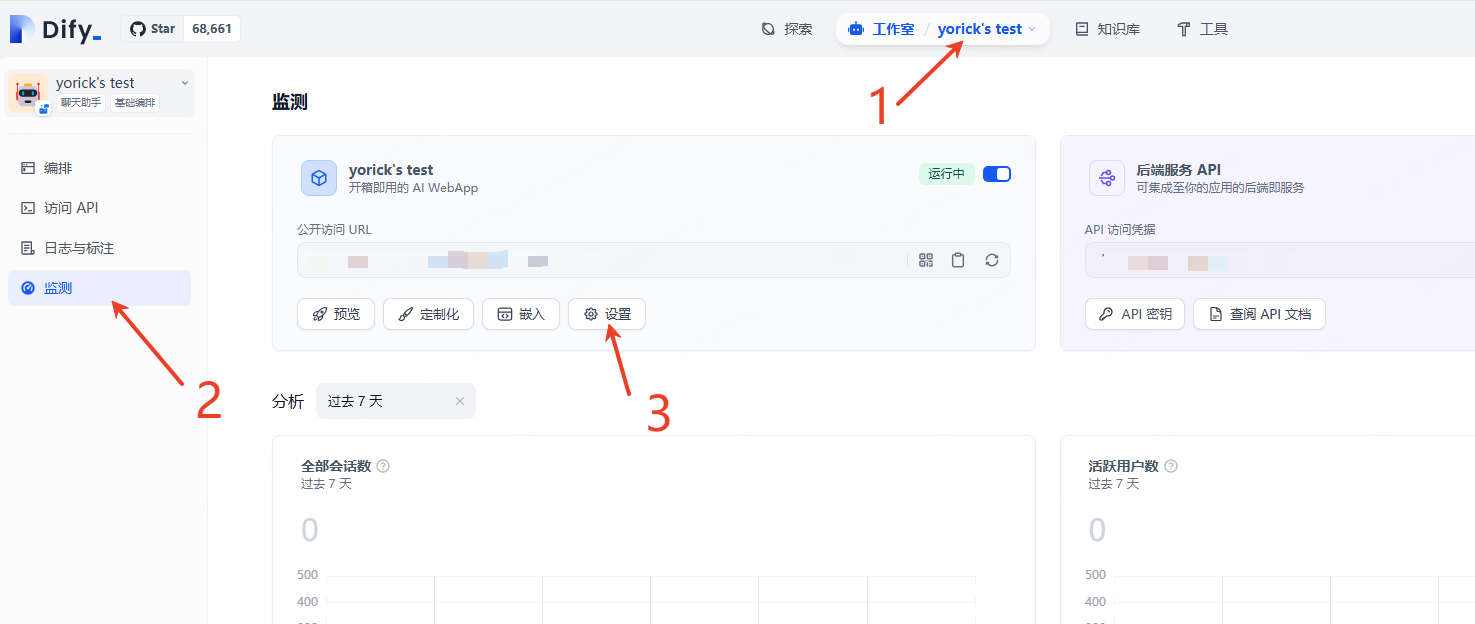Click the 可集成至你的应用的后端即服务 description
Screen dimensions: 1475x624
[1221, 188]
